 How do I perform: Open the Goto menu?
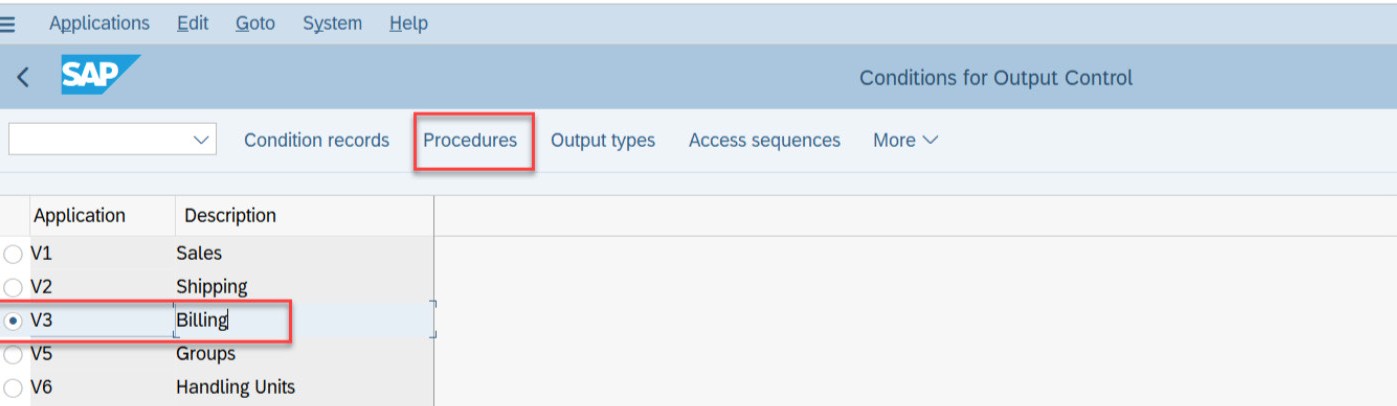pyautogui.click(x=255, y=23)
